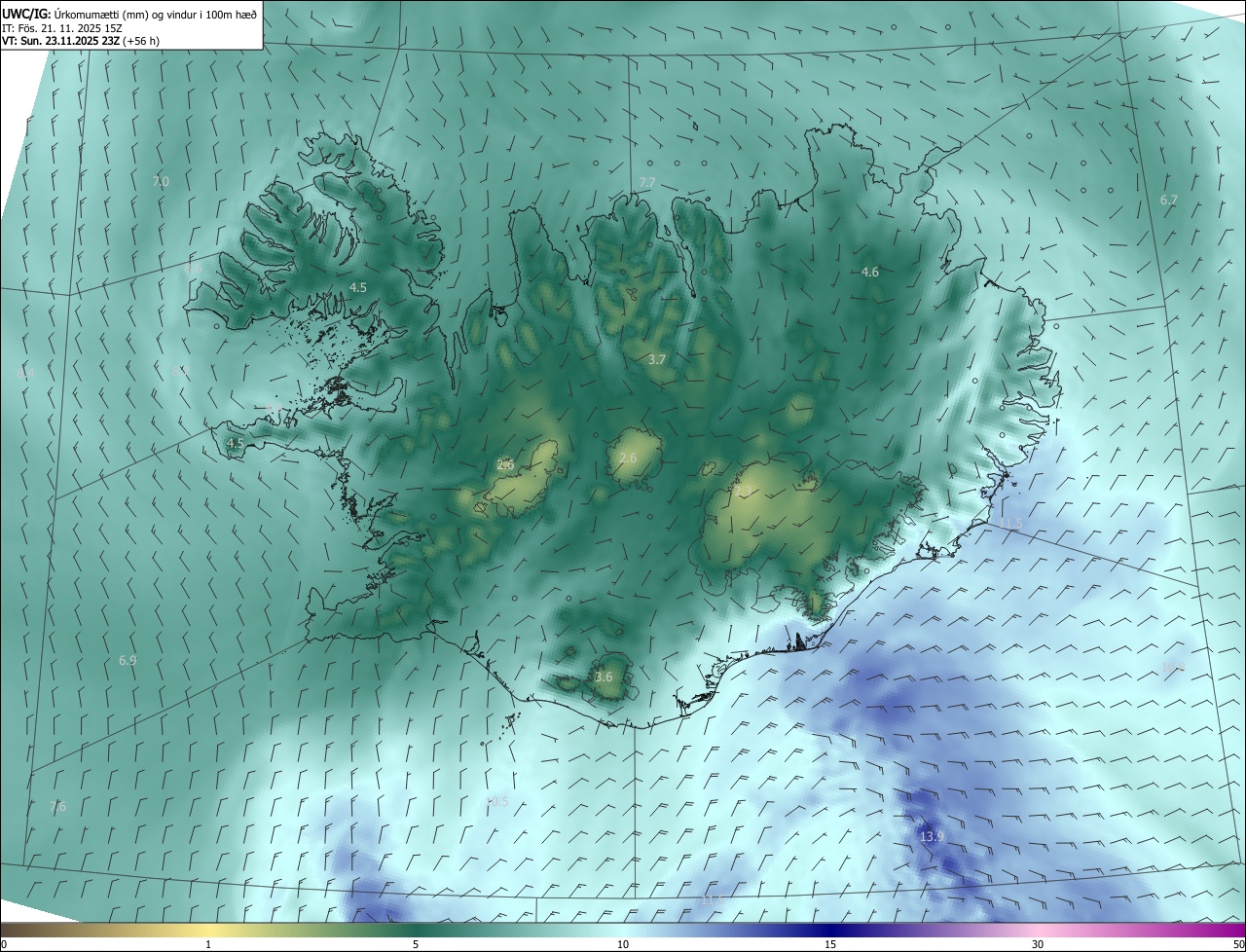The width and height of the screenshot is (1246, 952).
Task: Click the valid time 'VT: Sun. 23.11.2025 23Z'
Action: [60, 41]
